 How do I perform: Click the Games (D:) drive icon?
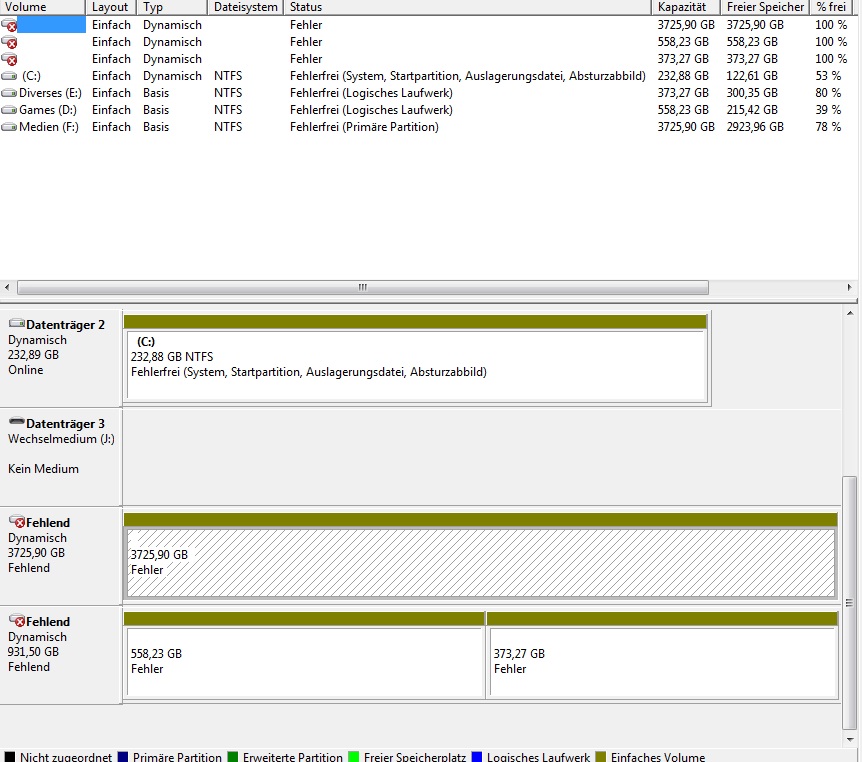[9, 110]
